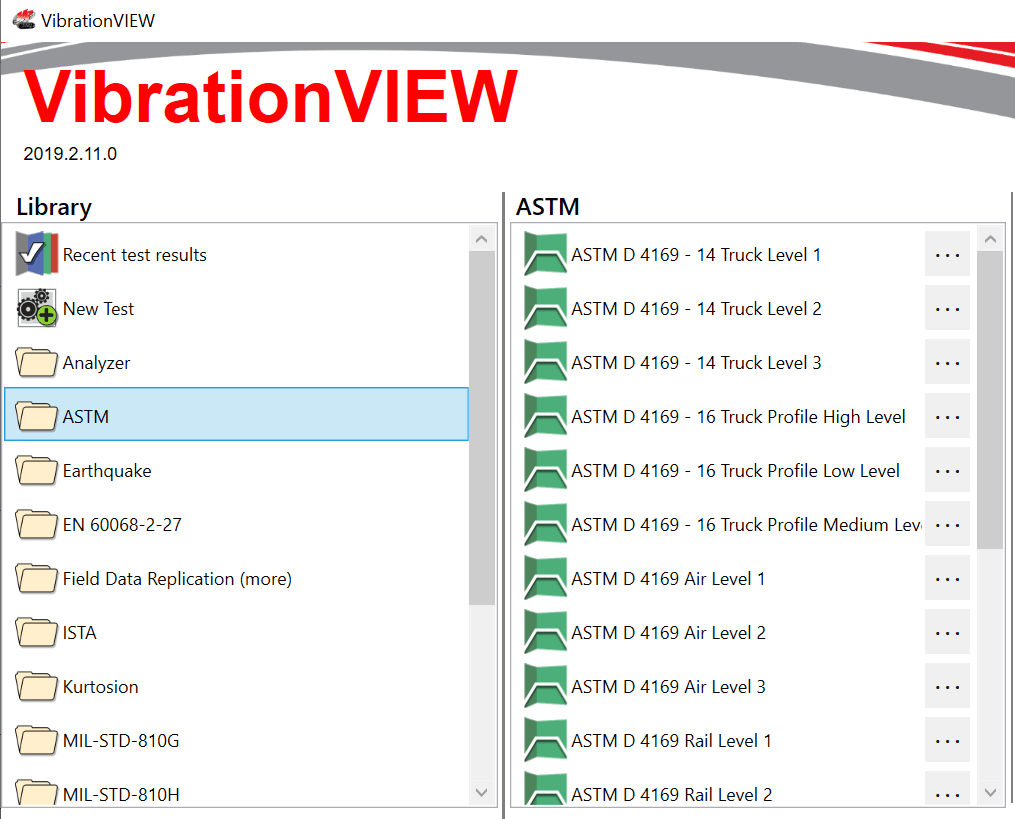Click the Rail Level 1 test profile icon
Viewport: 1015px width, 819px height.
pos(546,741)
